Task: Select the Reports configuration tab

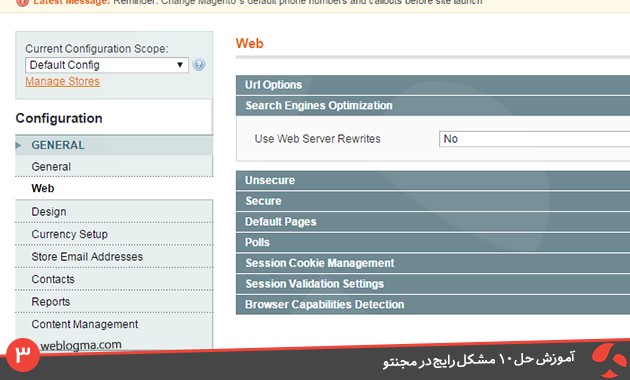Action: click(114, 301)
